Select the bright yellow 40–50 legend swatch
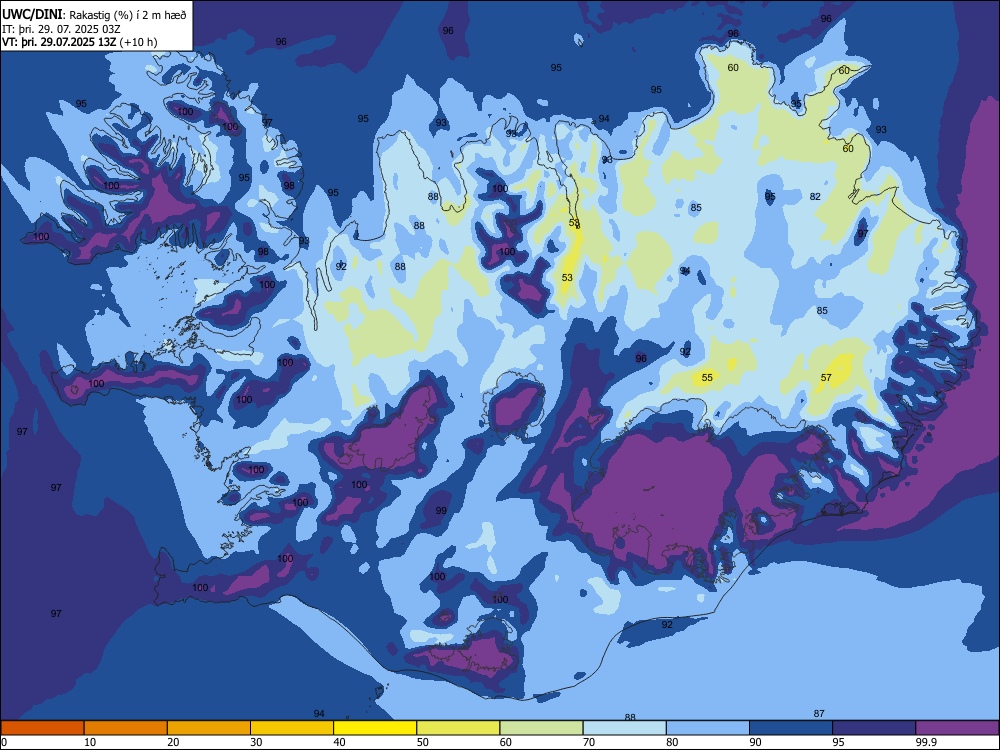 375,728
